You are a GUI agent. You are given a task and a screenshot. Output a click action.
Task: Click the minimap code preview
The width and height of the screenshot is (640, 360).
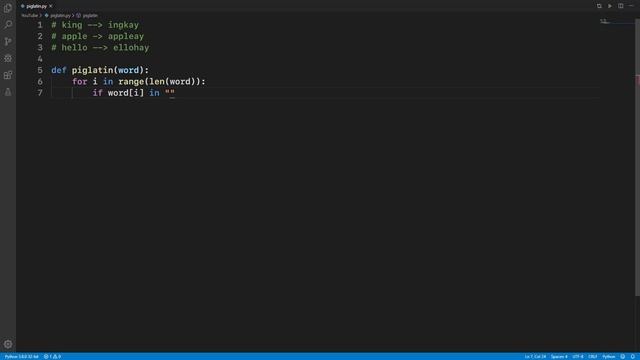coord(605,21)
